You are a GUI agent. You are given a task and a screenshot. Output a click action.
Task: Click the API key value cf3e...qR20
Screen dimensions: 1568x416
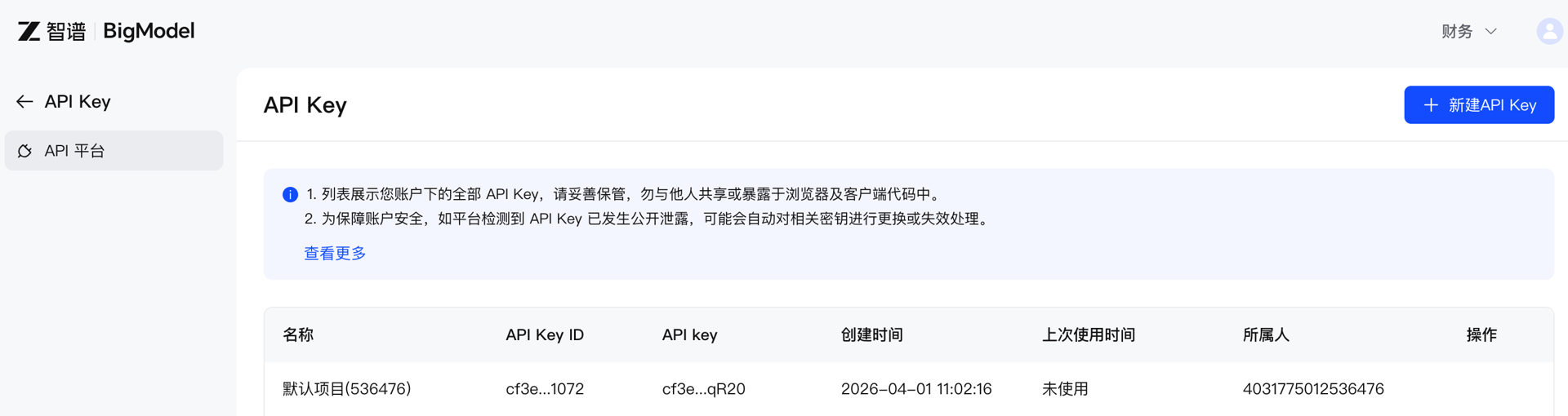pos(704,389)
